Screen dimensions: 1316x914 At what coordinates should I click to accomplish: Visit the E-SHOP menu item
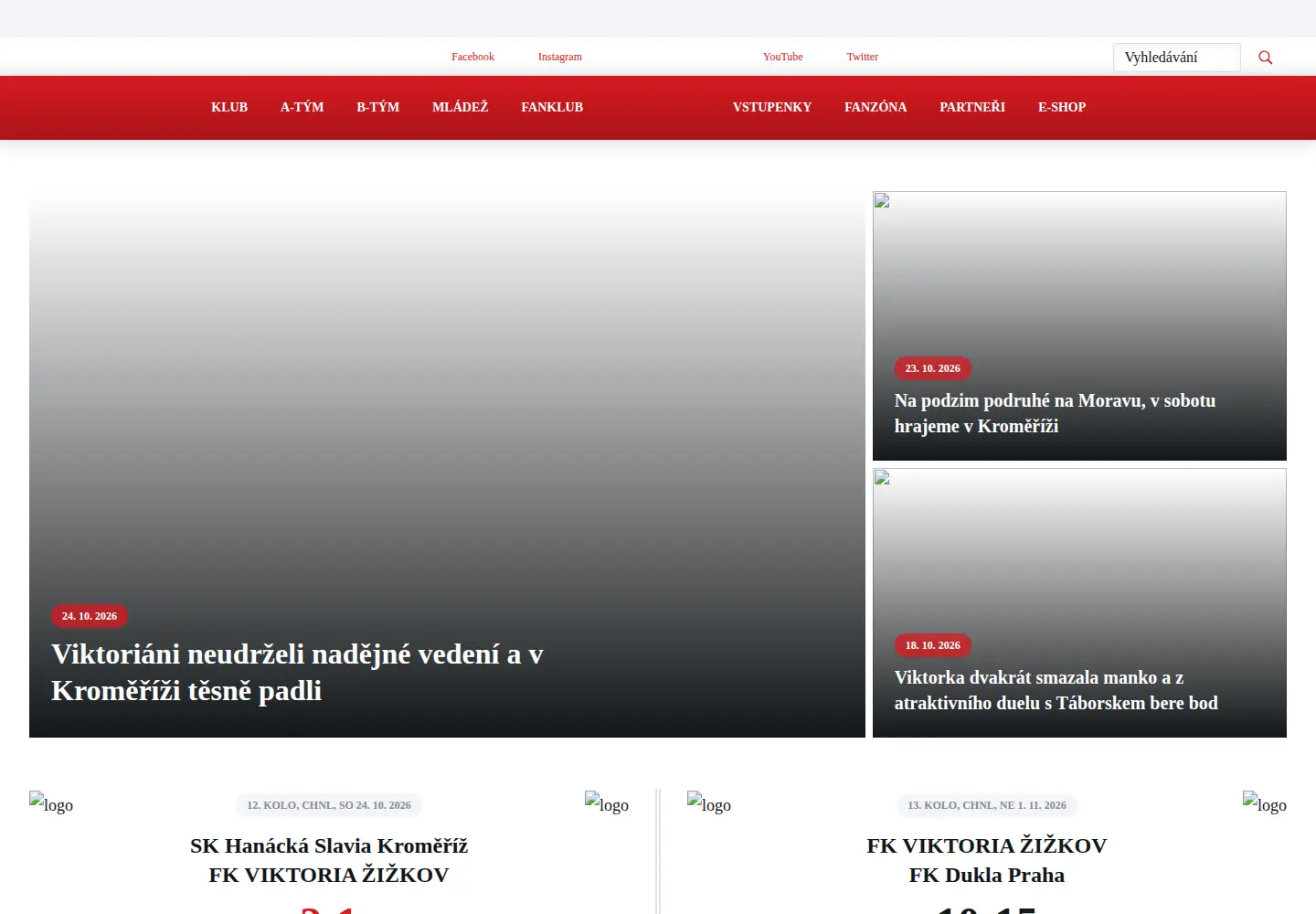[x=1062, y=107]
